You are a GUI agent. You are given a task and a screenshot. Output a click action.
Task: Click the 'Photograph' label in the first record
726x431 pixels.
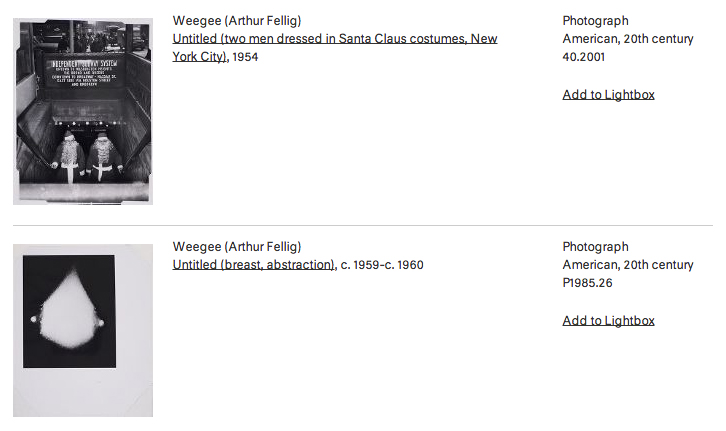[595, 21]
